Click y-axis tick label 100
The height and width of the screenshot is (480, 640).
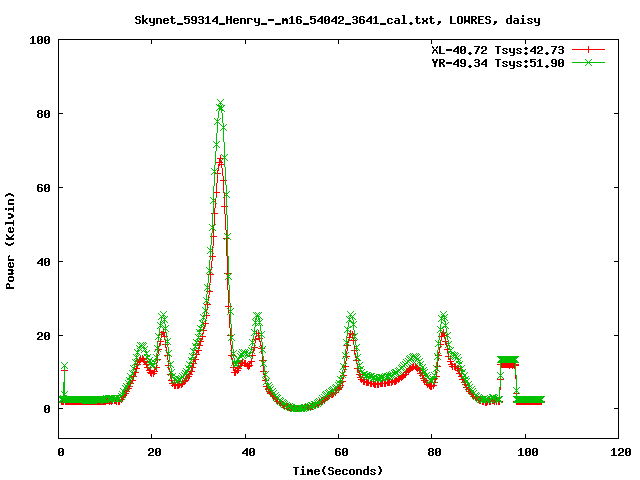pos(40,40)
